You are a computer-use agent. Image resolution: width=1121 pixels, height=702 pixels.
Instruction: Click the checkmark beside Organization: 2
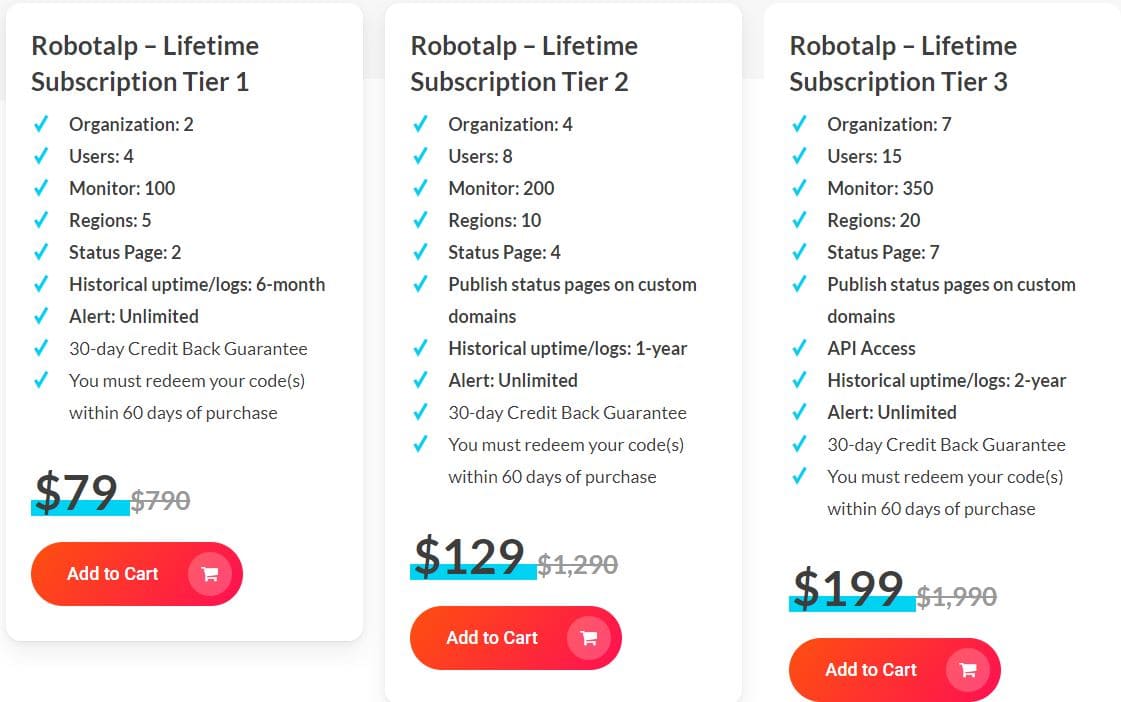pos(42,124)
